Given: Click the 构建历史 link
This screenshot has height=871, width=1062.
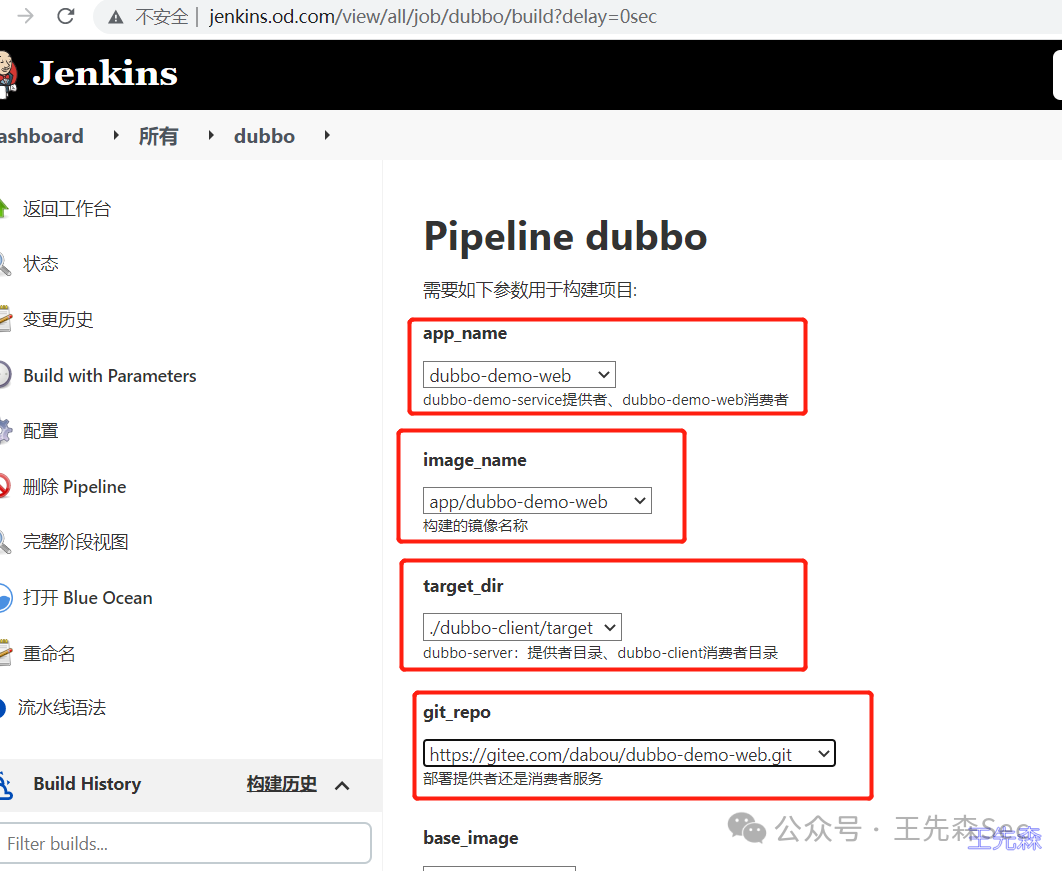Looking at the screenshot, I should [x=282, y=784].
